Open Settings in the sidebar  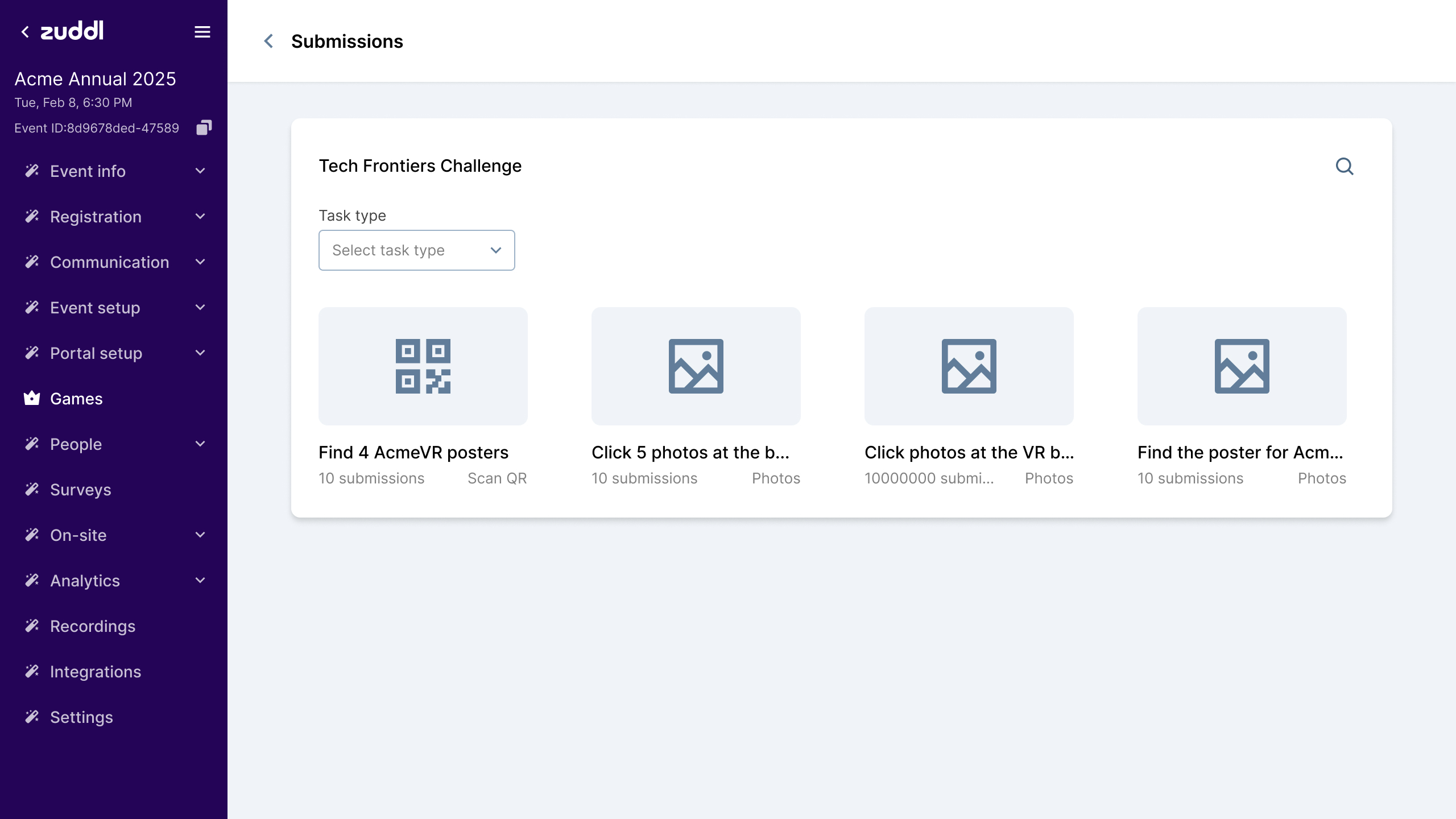[81, 717]
